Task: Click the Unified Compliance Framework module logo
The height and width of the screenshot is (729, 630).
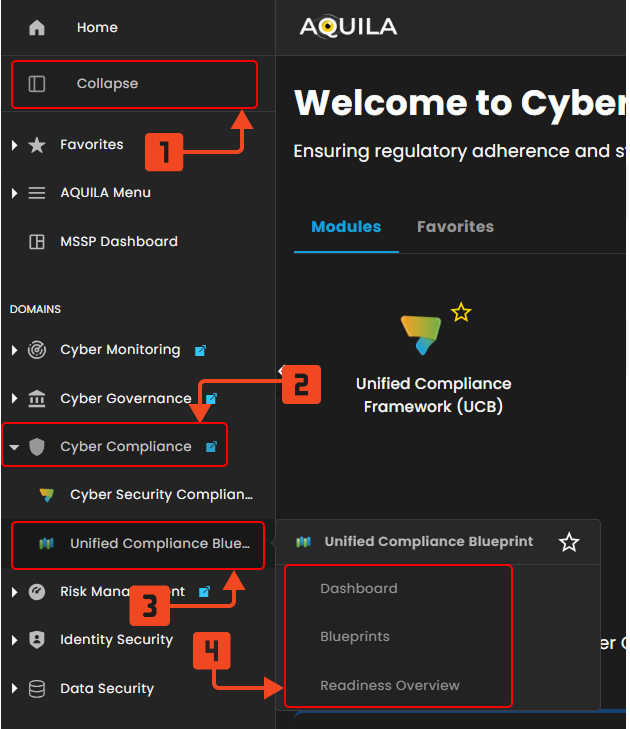Action: pyautogui.click(x=420, y=335)
